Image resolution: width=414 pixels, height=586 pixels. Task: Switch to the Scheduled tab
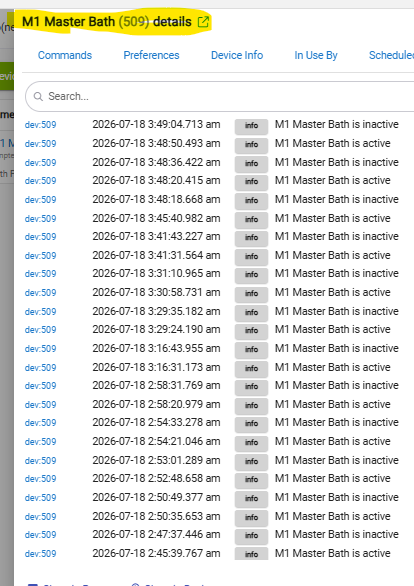391,55
